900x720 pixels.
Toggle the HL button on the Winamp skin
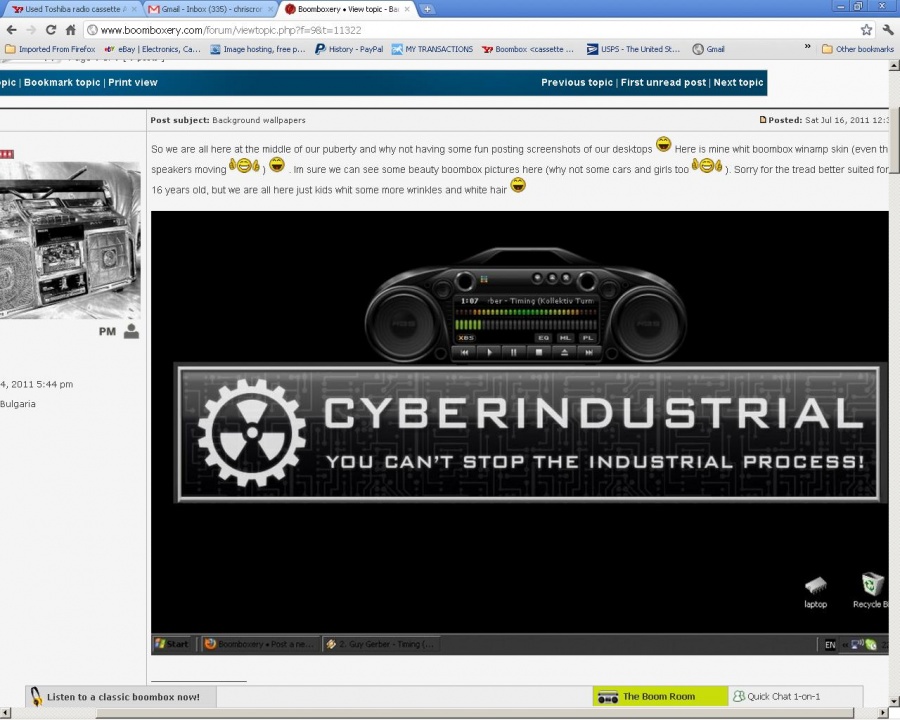pos(565,338)
